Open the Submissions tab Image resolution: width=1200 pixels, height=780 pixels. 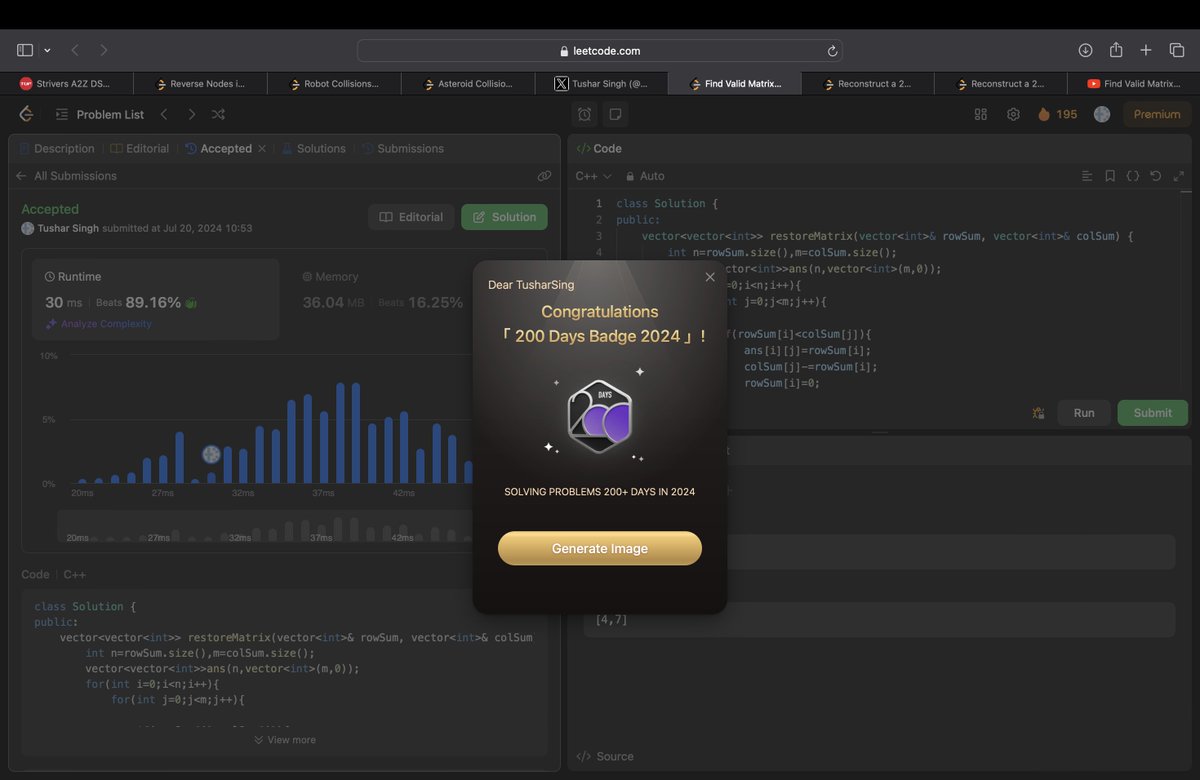pos(402,148)
